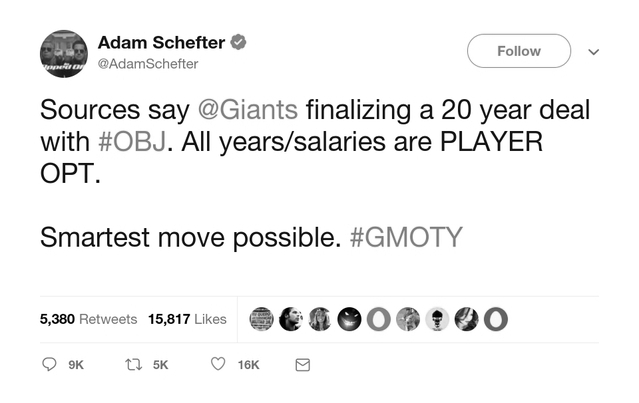
Task: Expand the chevron menu next to Follow
Action: tap(593, 52)
